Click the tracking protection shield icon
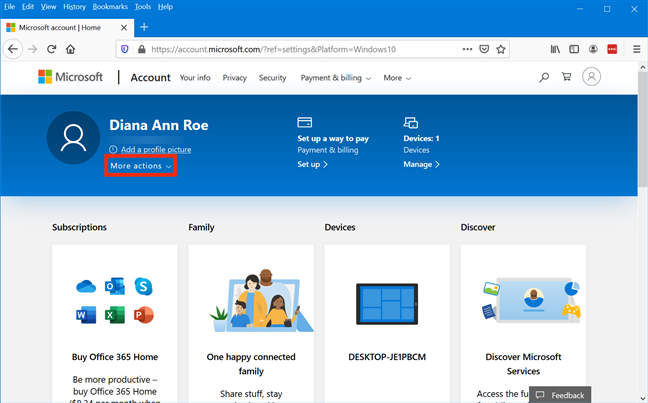 [124, 49]
